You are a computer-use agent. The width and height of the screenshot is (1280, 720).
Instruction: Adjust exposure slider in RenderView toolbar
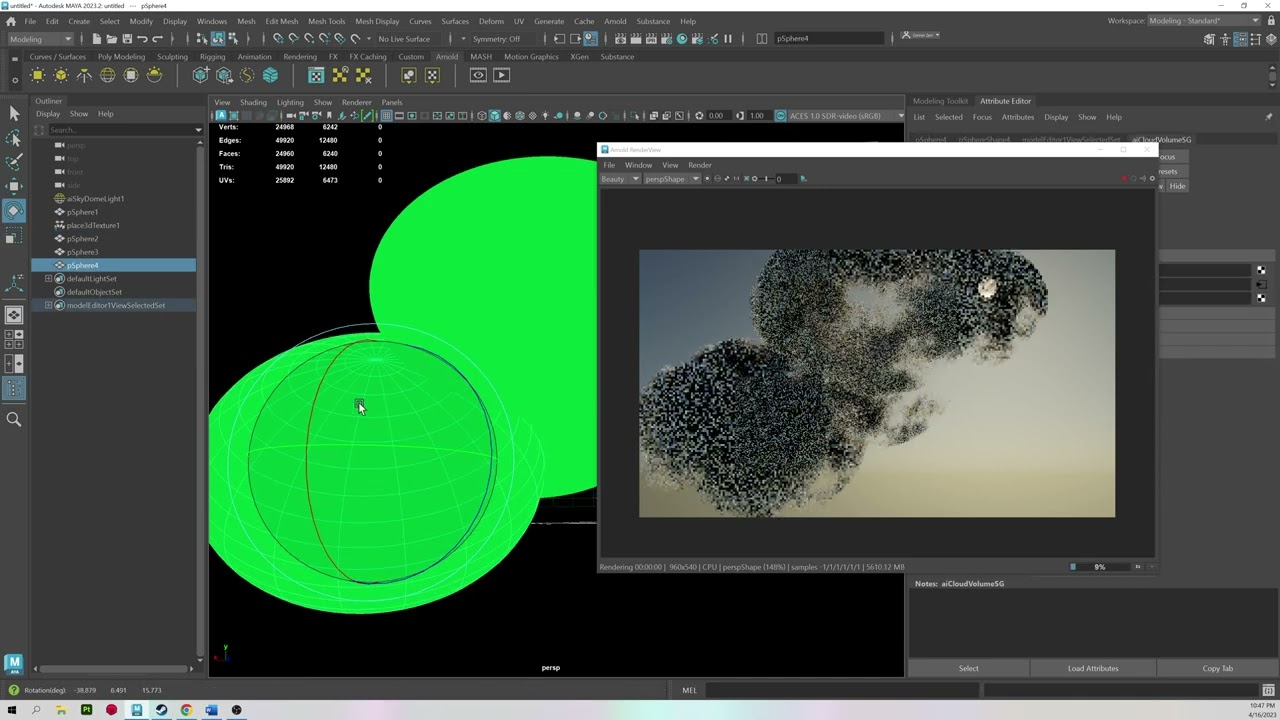[x=766, y=179]
